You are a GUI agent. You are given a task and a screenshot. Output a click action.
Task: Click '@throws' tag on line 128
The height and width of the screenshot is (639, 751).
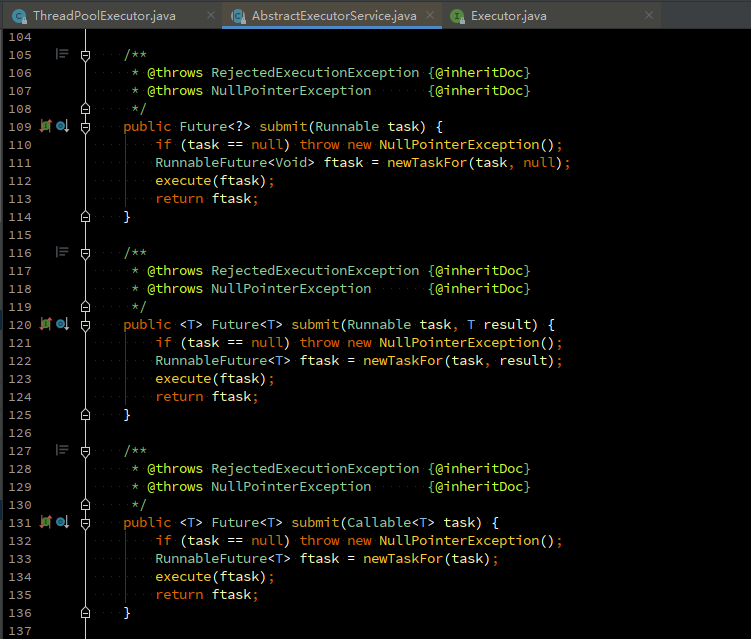click(x=175, y=468)
